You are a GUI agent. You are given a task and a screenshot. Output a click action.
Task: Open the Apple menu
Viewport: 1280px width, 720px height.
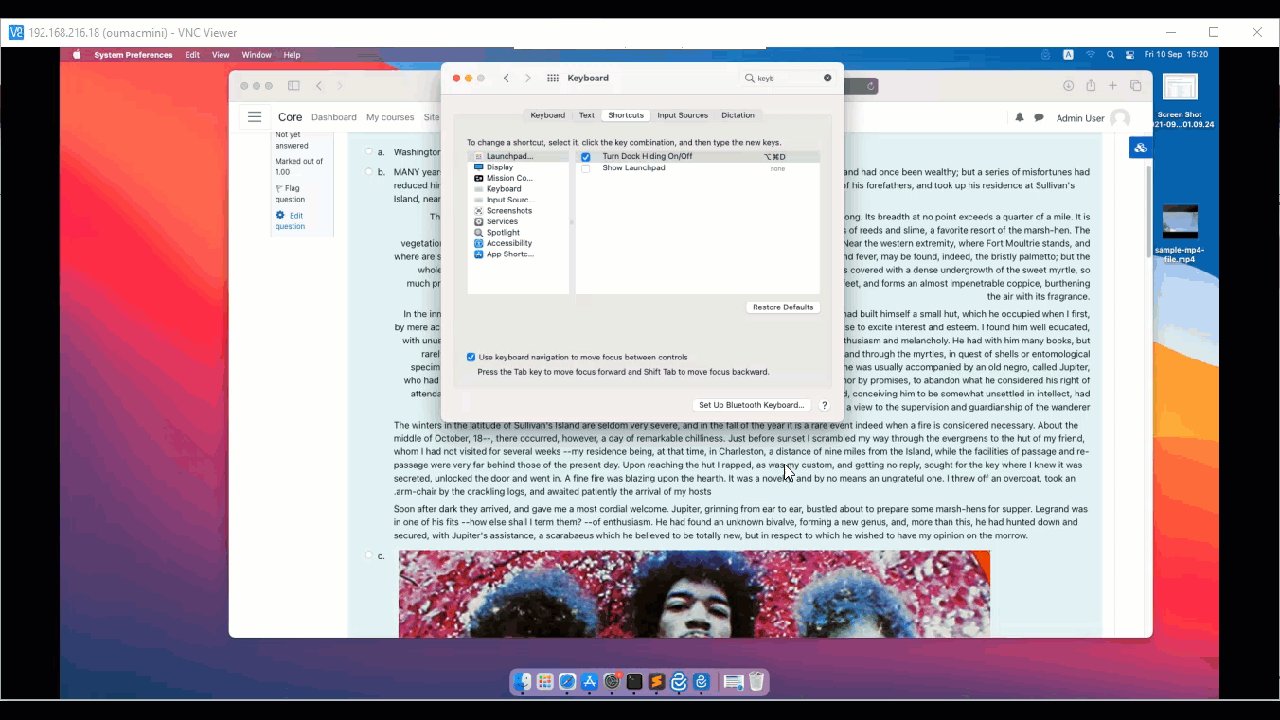click(76, 55)
